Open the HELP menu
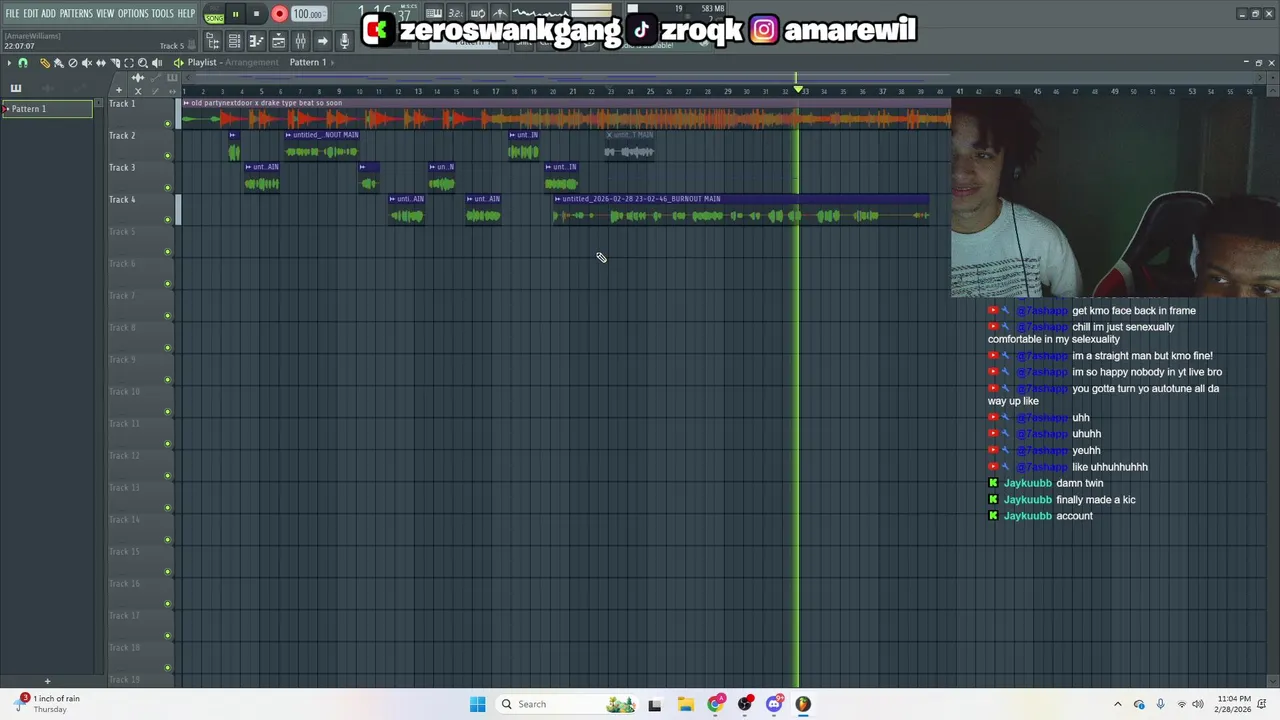Screen dimensions: 1280x720 pyautogui.click(x=187, y=13)
